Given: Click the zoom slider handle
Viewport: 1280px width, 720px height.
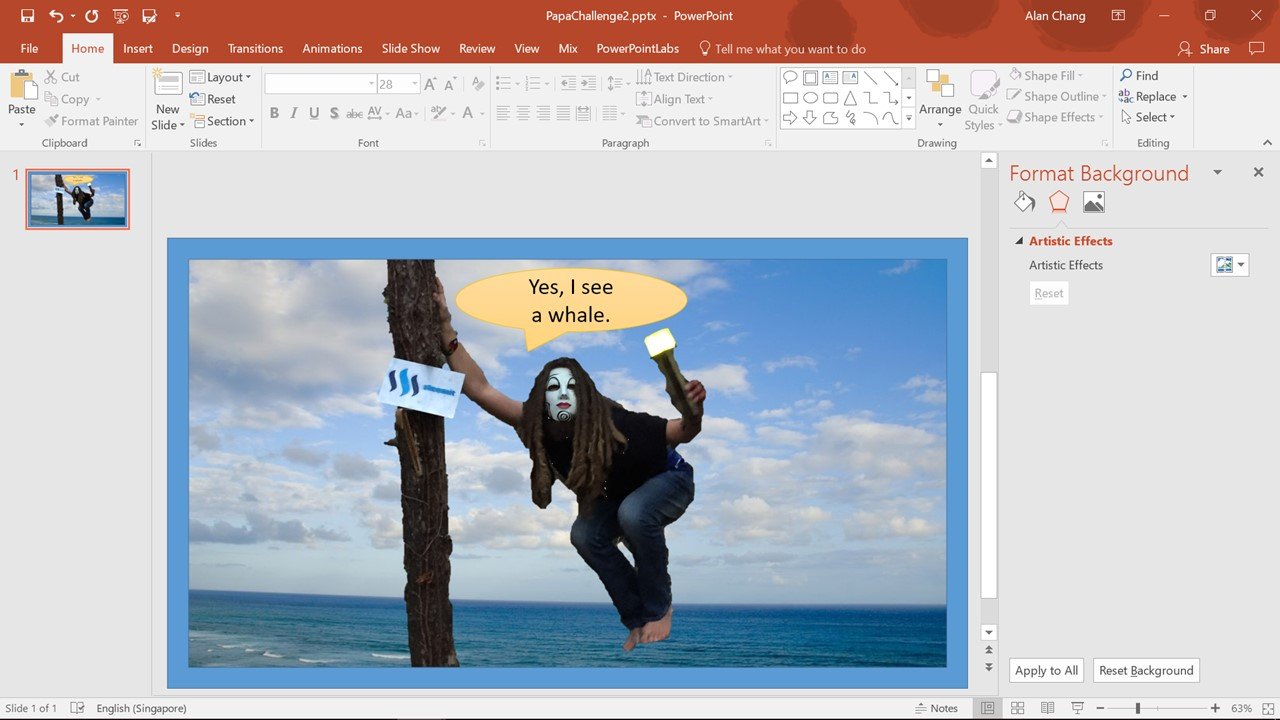Looking at the screenshot, I should [x=1138, y=708].
